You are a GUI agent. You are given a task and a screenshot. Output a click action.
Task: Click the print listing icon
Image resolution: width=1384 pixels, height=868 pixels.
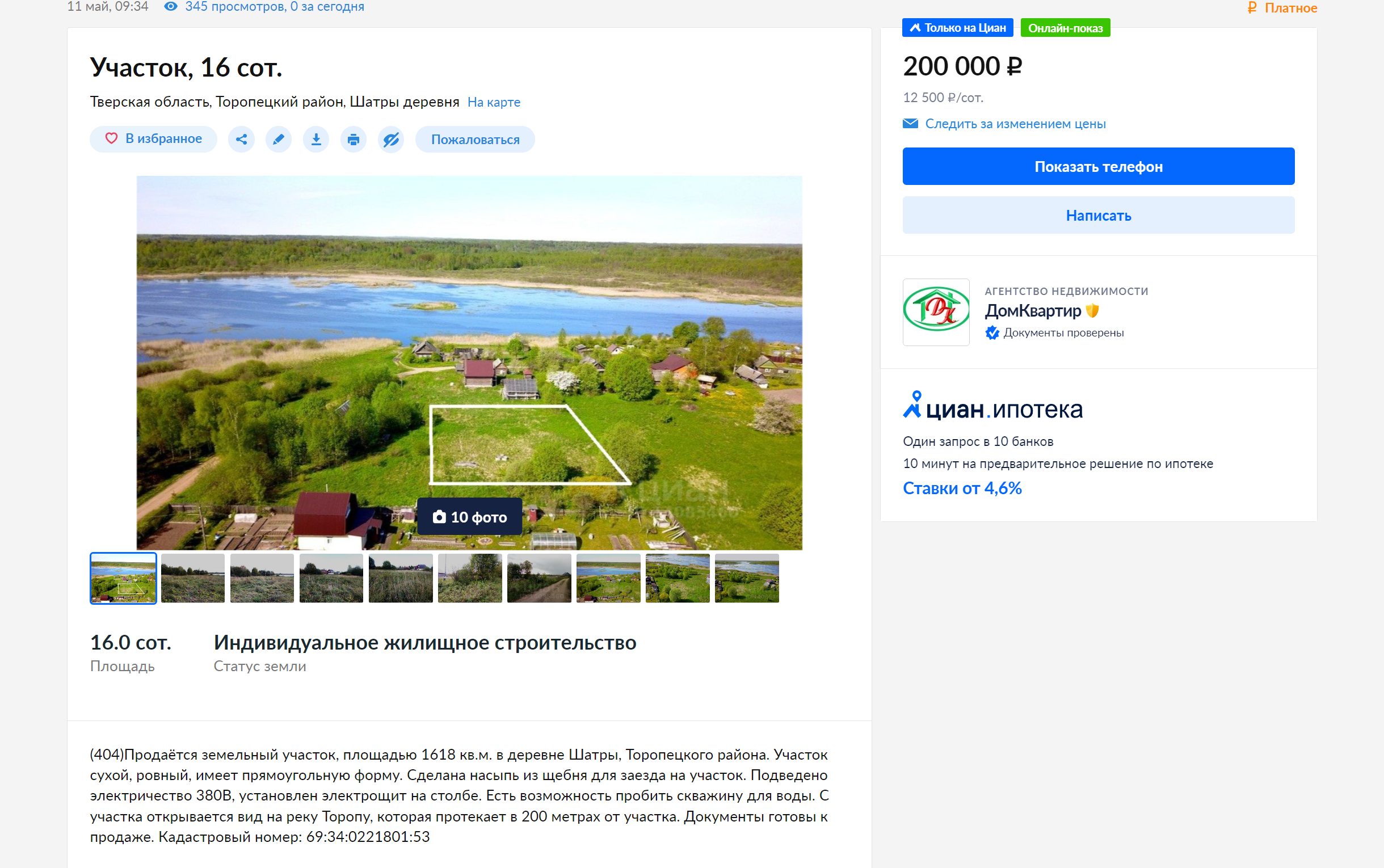point(354,140)
